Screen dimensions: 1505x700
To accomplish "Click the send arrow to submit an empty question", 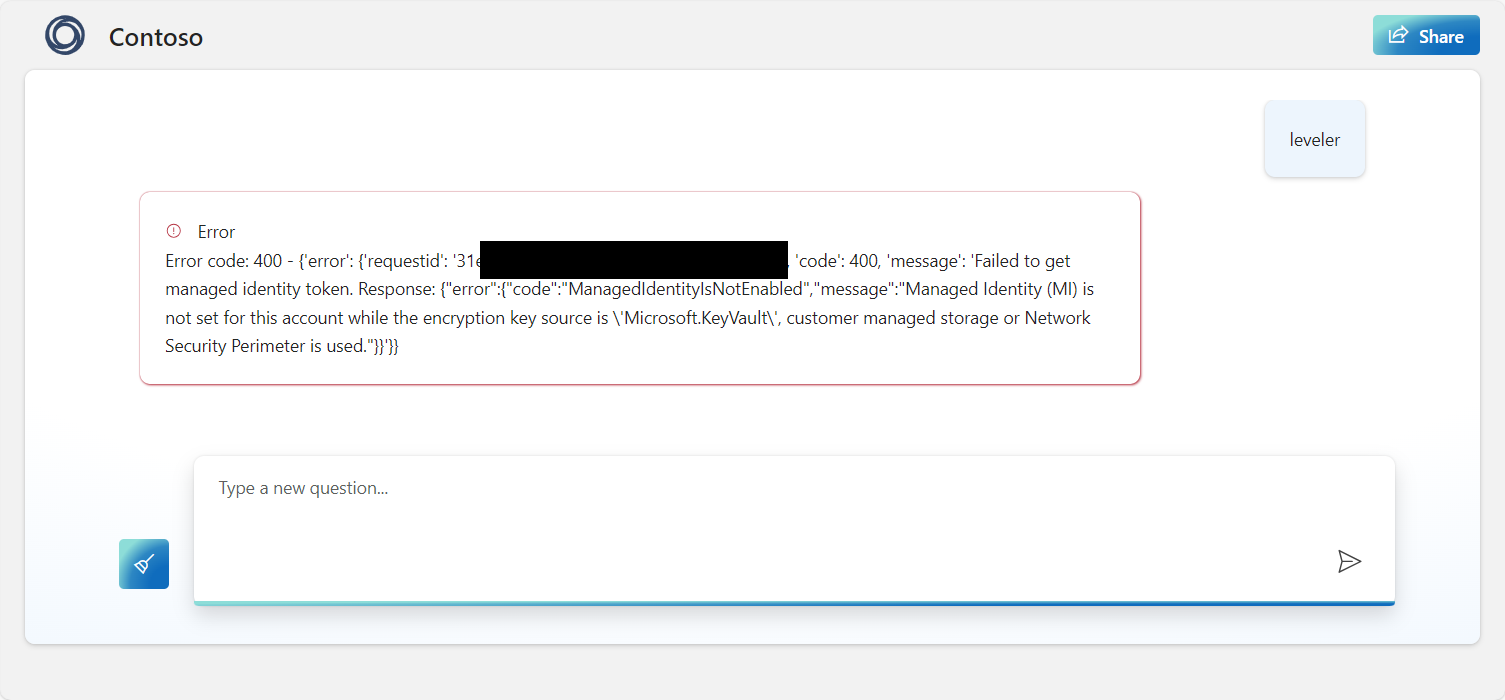I will click(x=1350, y=561).
